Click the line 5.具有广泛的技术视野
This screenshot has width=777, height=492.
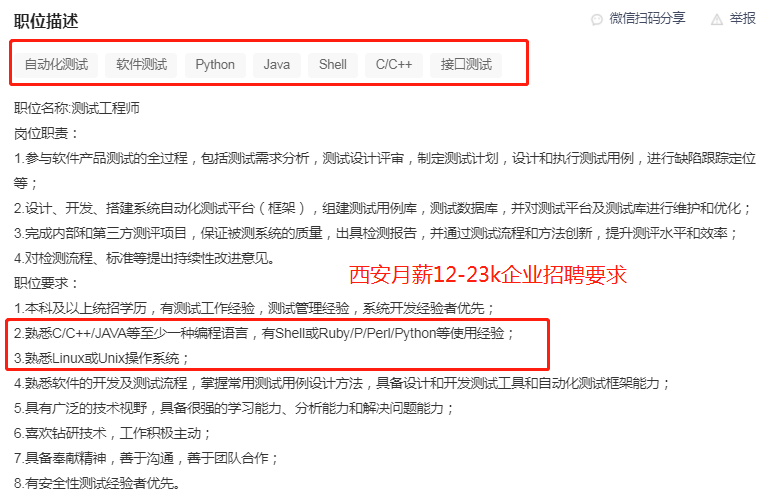click(234, 408)
